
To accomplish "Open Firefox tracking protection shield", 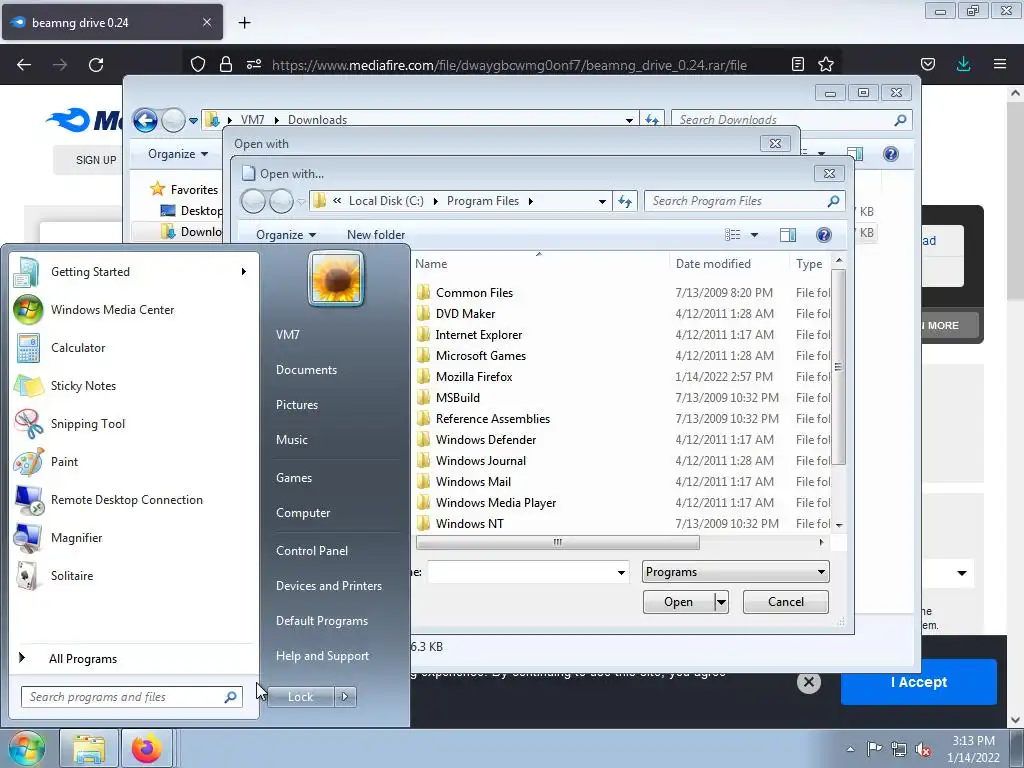I will [x=198, y=64].
